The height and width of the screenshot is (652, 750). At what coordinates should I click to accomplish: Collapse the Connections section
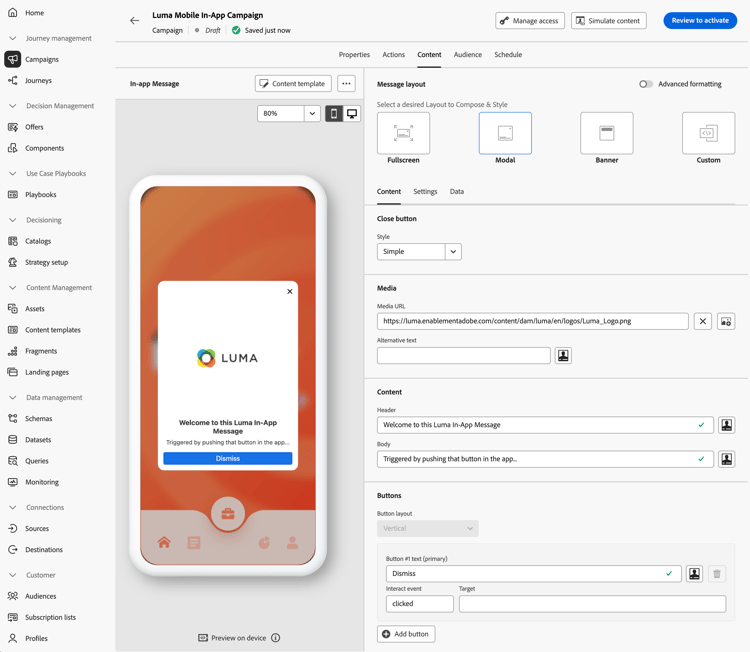[x=13, y=507]
